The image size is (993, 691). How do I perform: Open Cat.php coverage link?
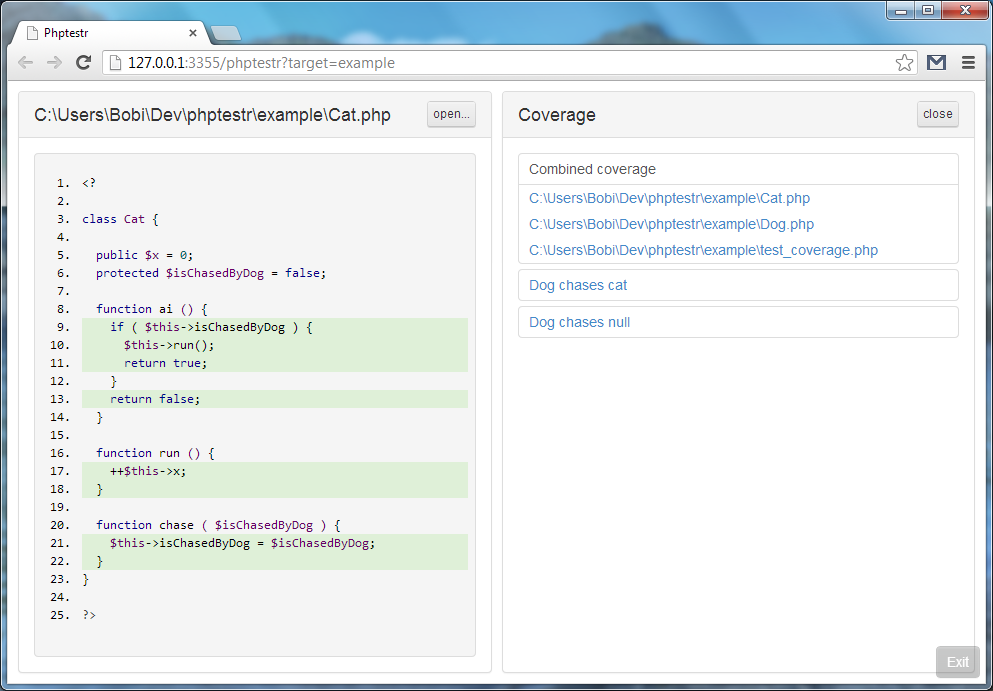[x=669, y=198]
